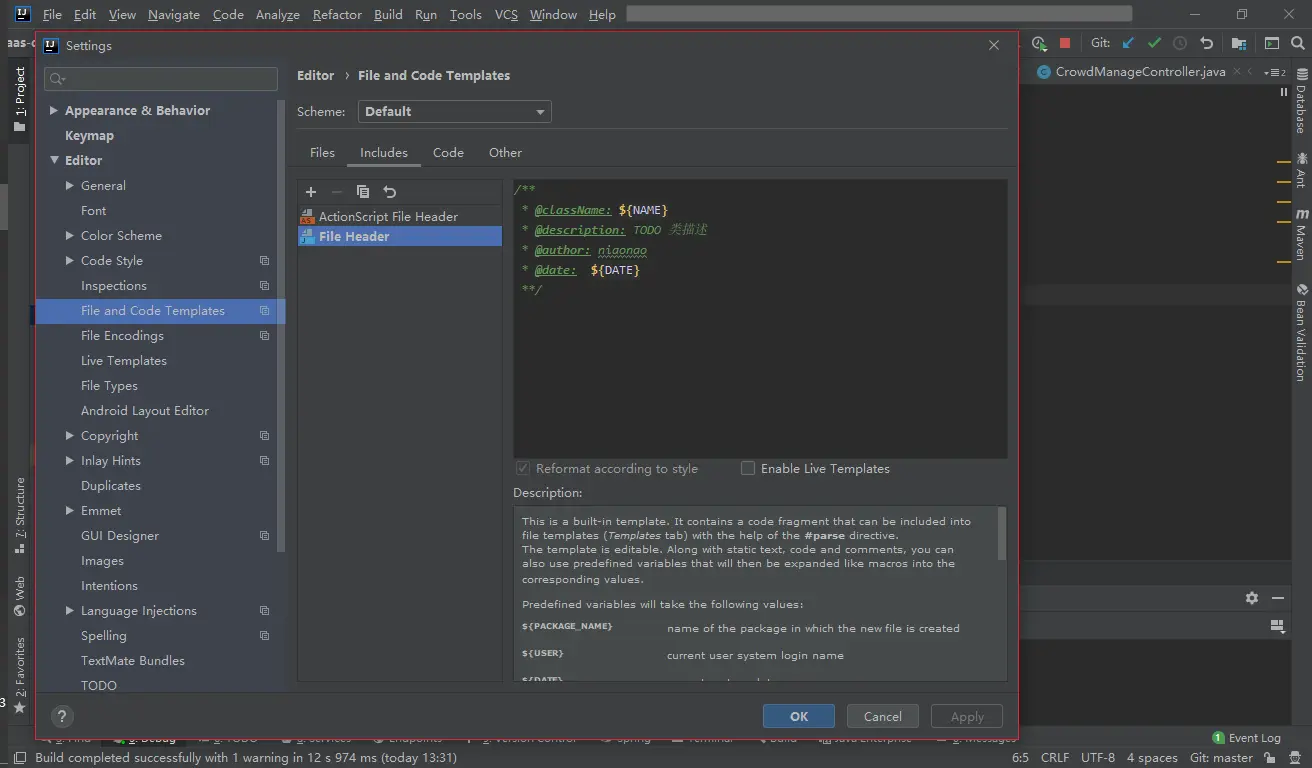Click OK to save settings
Image resolution: width=1312 pixels, height=768 pixels.
(799, 716)
